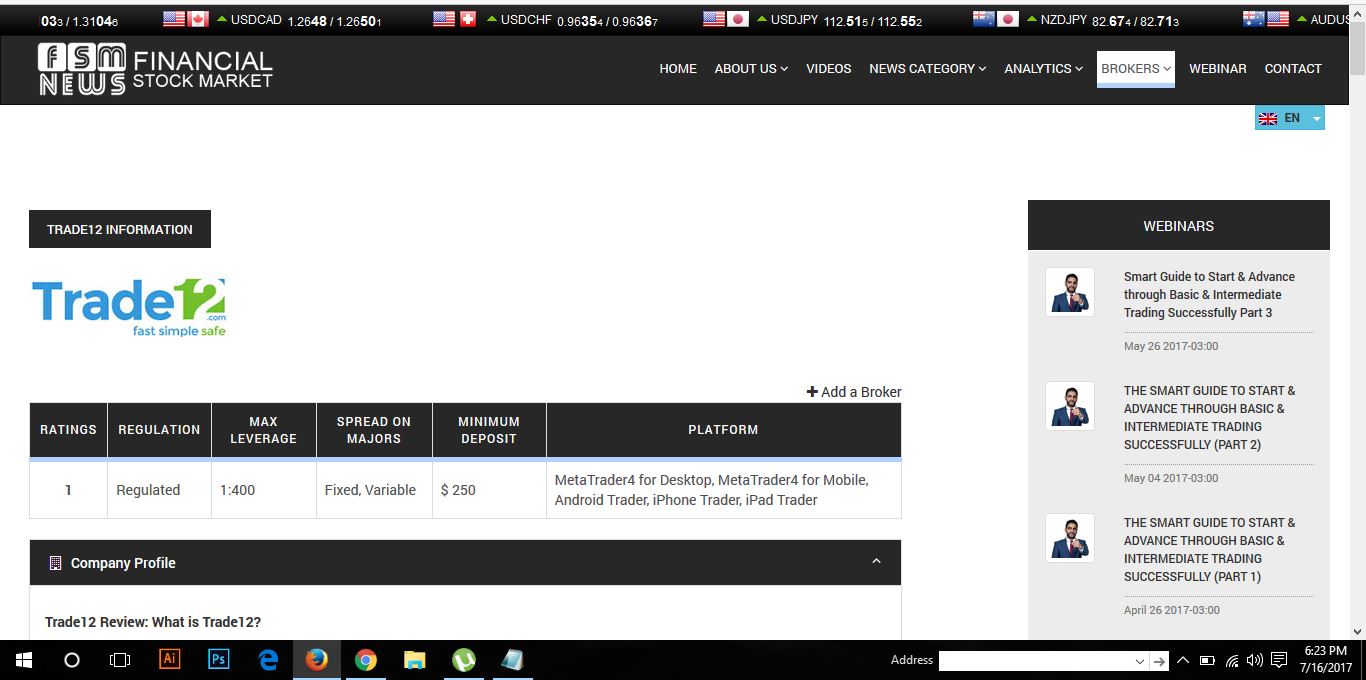Image resolution: width=1366 pixels, height=680 pixels.
Task: Click the 1:400 leverage value
Action: pyautogui.click(x=237, y=490)
